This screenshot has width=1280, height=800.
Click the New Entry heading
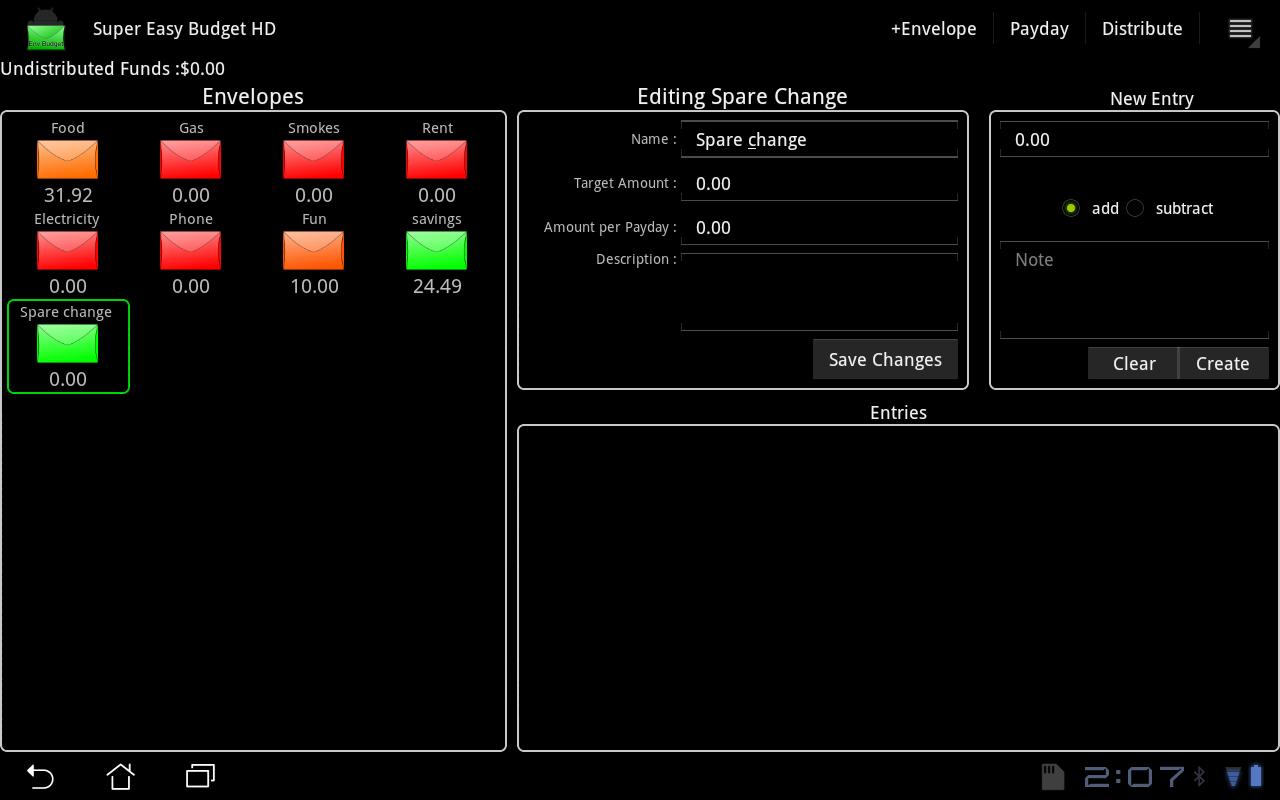point(1151,99)
